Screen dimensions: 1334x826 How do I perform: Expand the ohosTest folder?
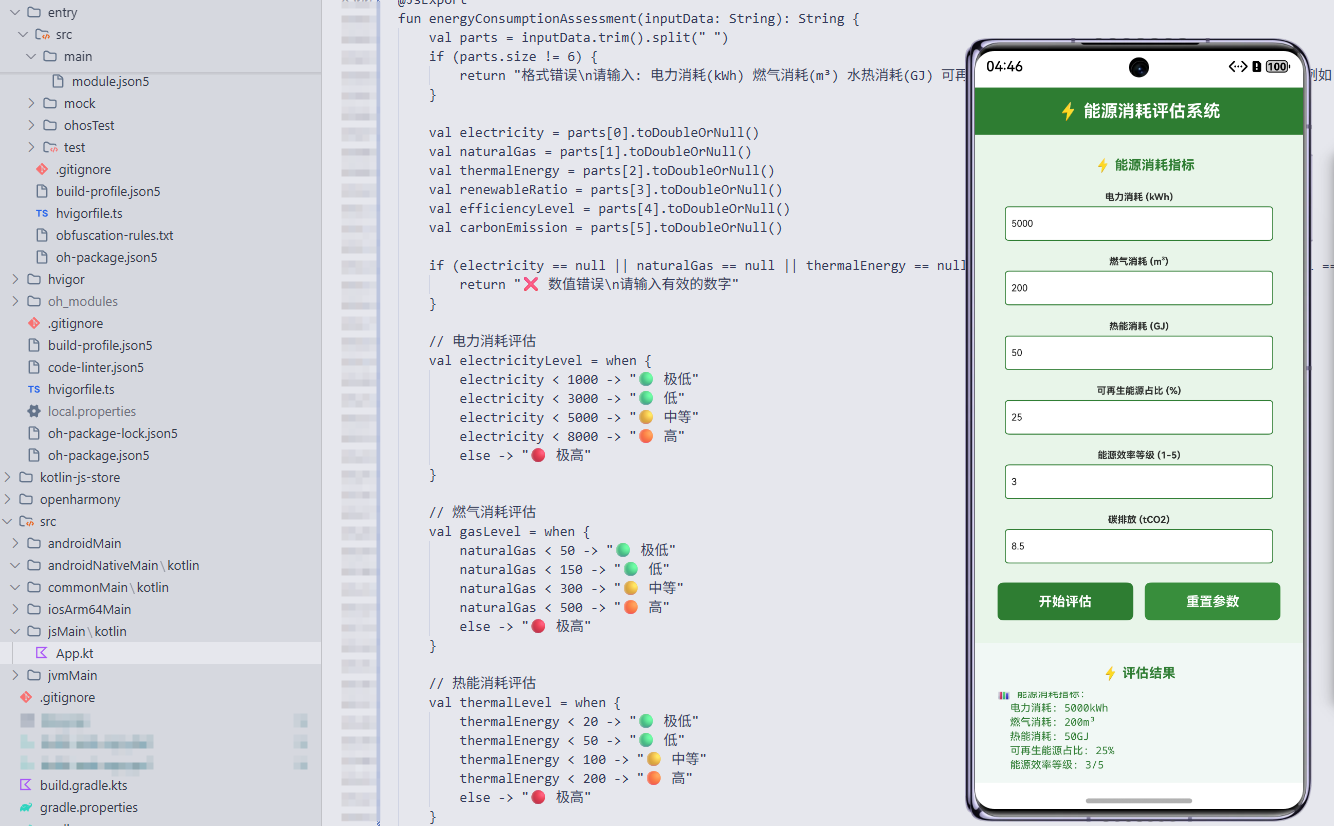[x=32, y=125]
